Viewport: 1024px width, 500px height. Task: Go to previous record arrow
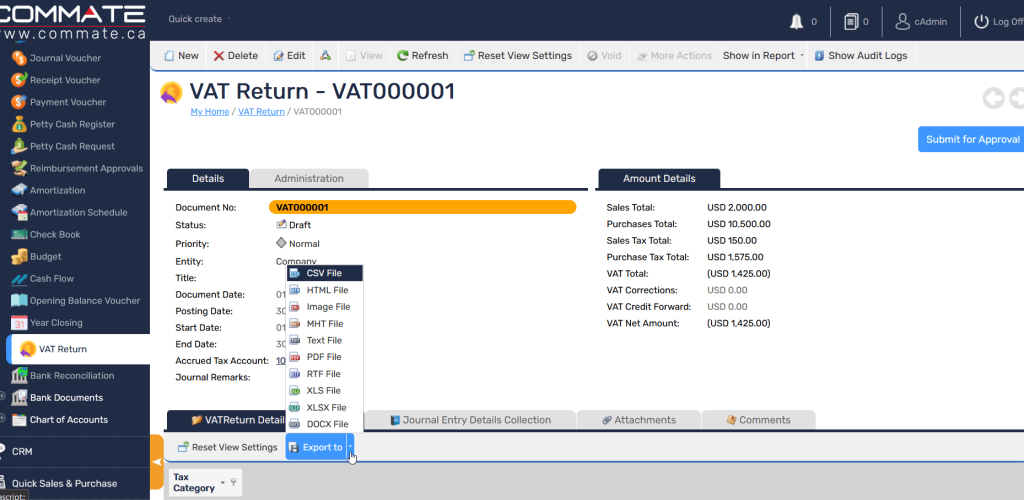coord(993,99)
